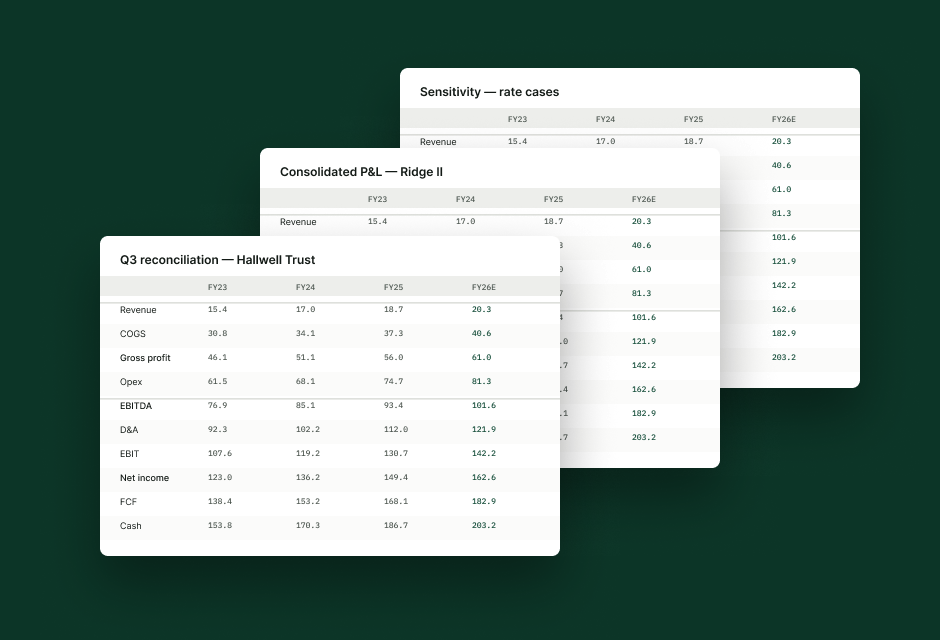Select EBITDA FY25 value 93.4
This screenshot has height=640, width=940.
point(393,405)
